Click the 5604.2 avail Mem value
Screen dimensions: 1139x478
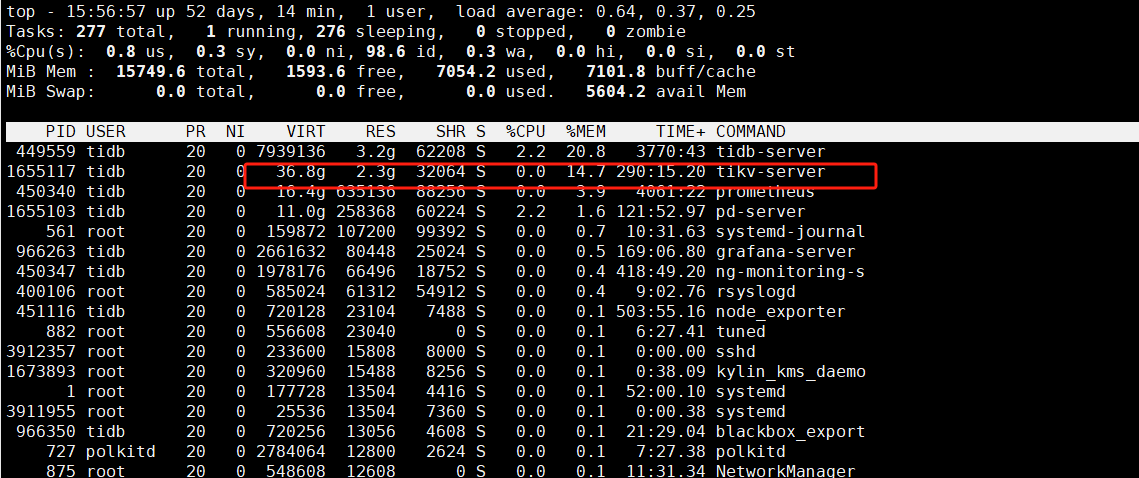[x=616, y=92]
